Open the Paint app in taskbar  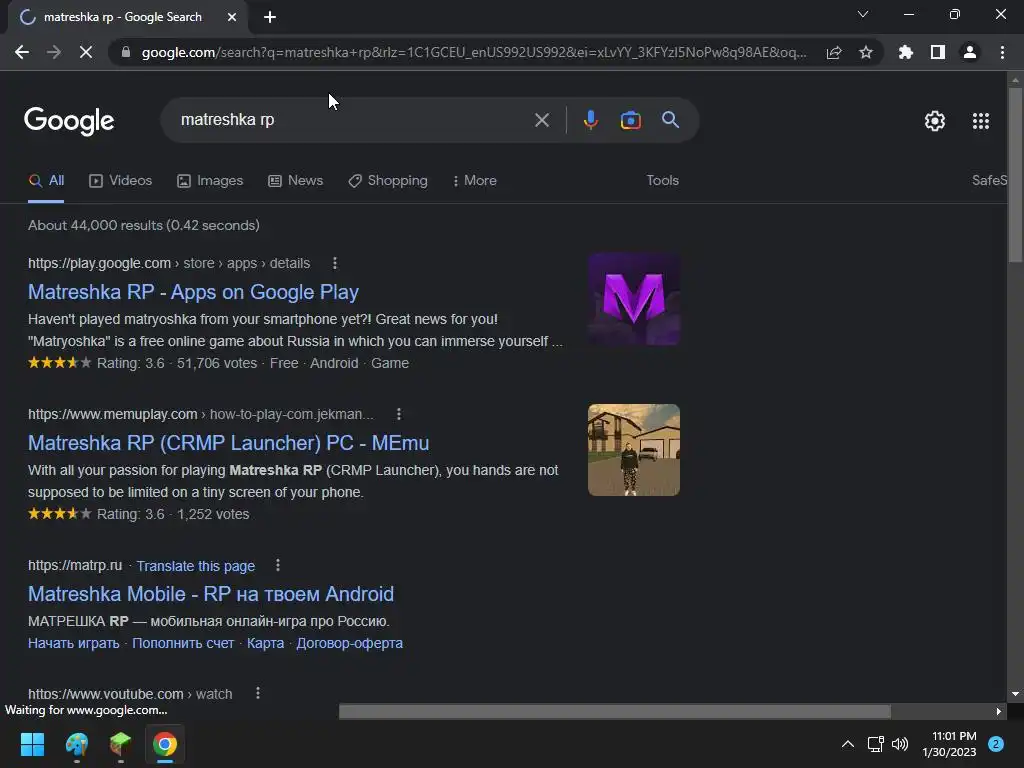76,744
